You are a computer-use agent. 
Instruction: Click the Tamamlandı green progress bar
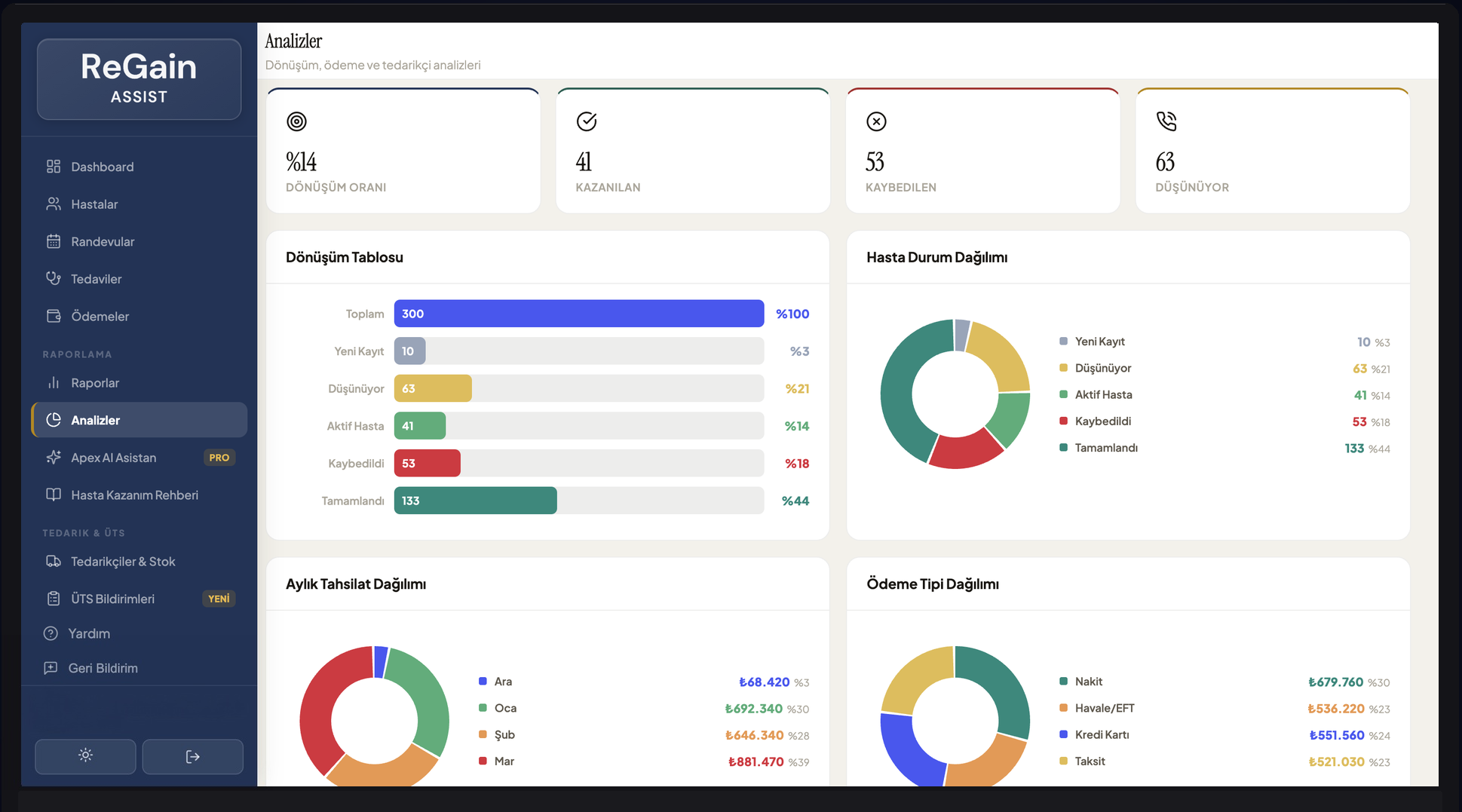(475, 501)
